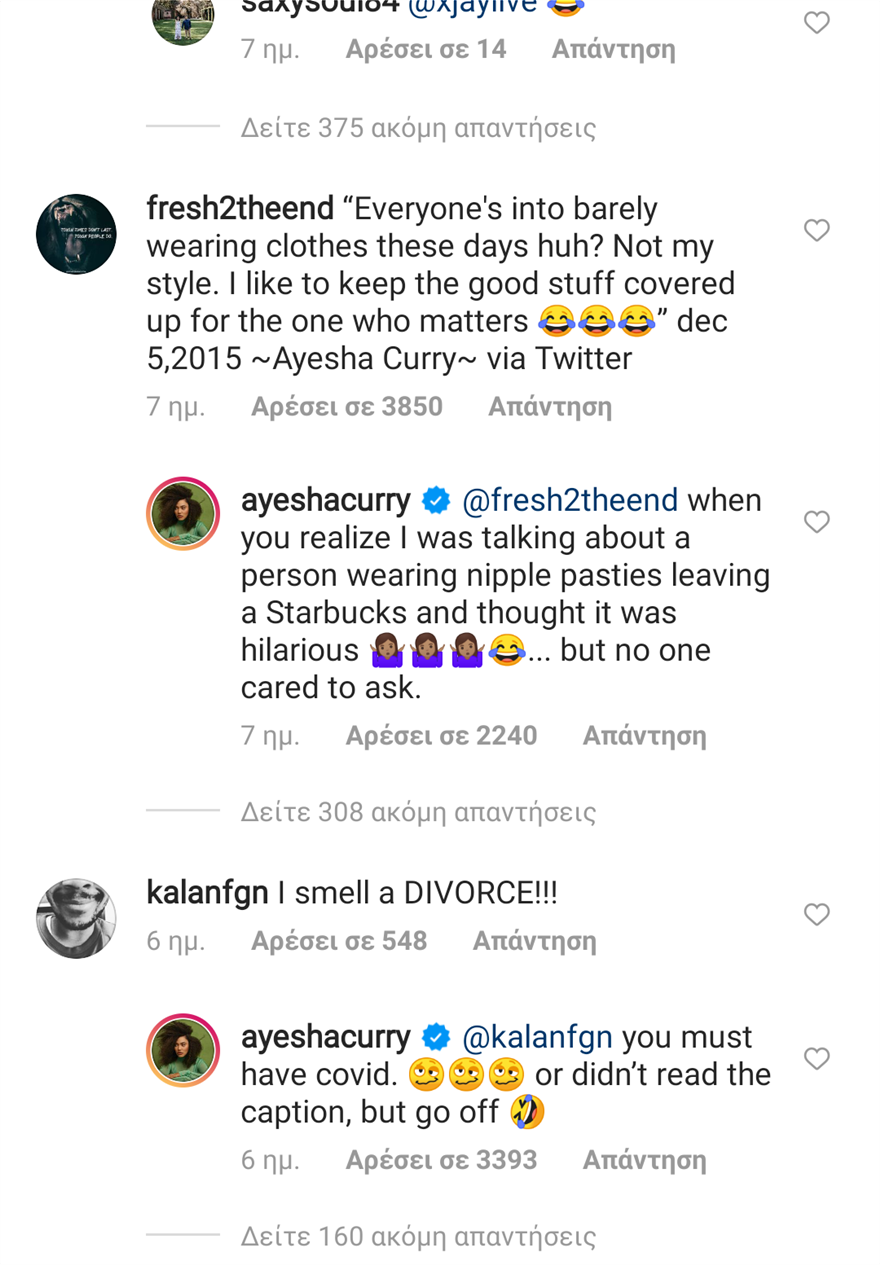Open the fresh2theend username
880x1265 pixels.
[x=240, y=209]
